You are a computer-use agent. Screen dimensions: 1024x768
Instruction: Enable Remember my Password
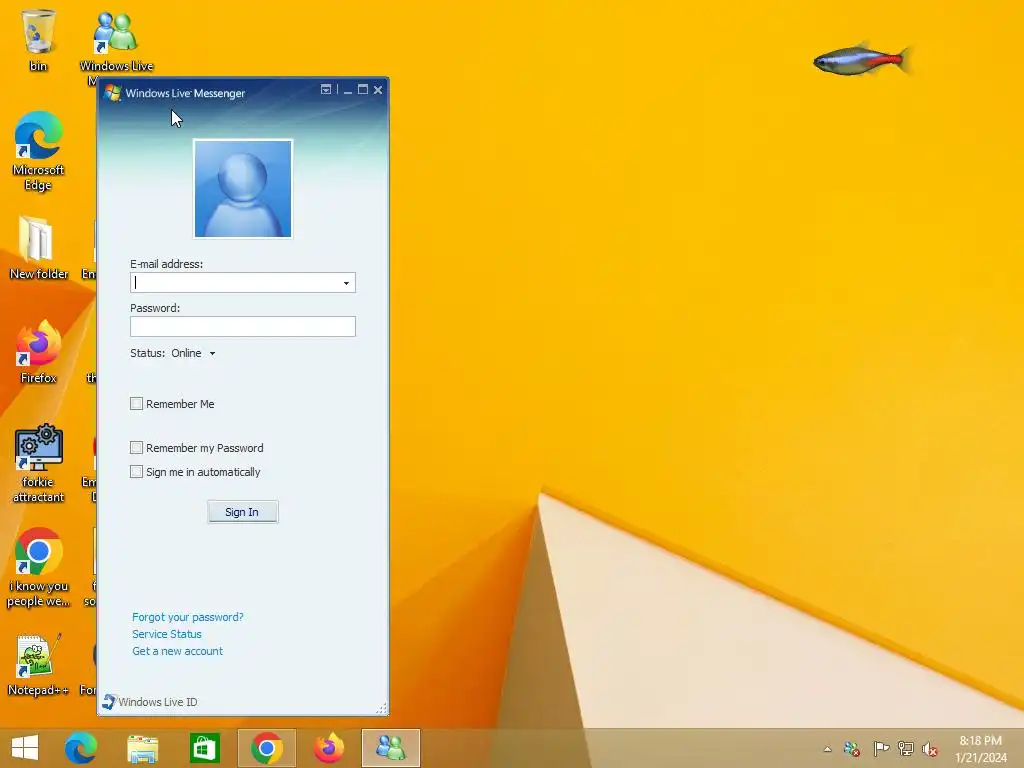click(136, 447)
